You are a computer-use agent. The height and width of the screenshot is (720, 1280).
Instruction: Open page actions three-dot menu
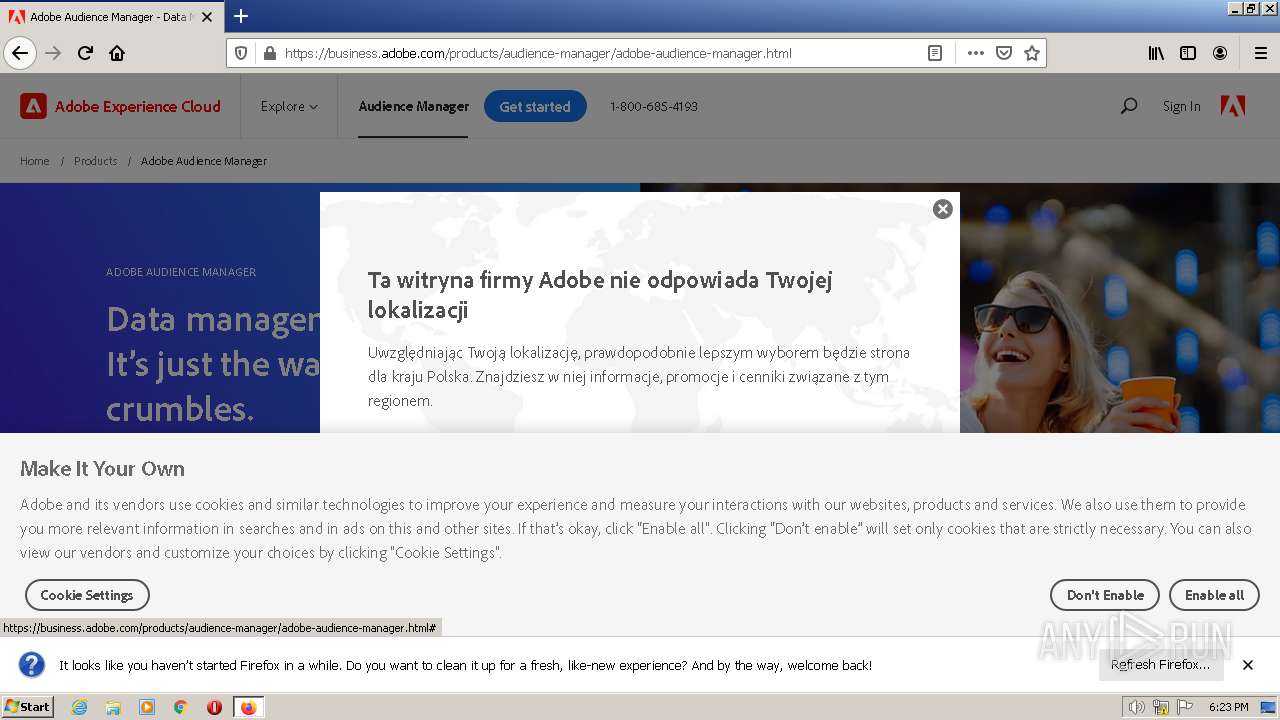click(x=975, y=53)
